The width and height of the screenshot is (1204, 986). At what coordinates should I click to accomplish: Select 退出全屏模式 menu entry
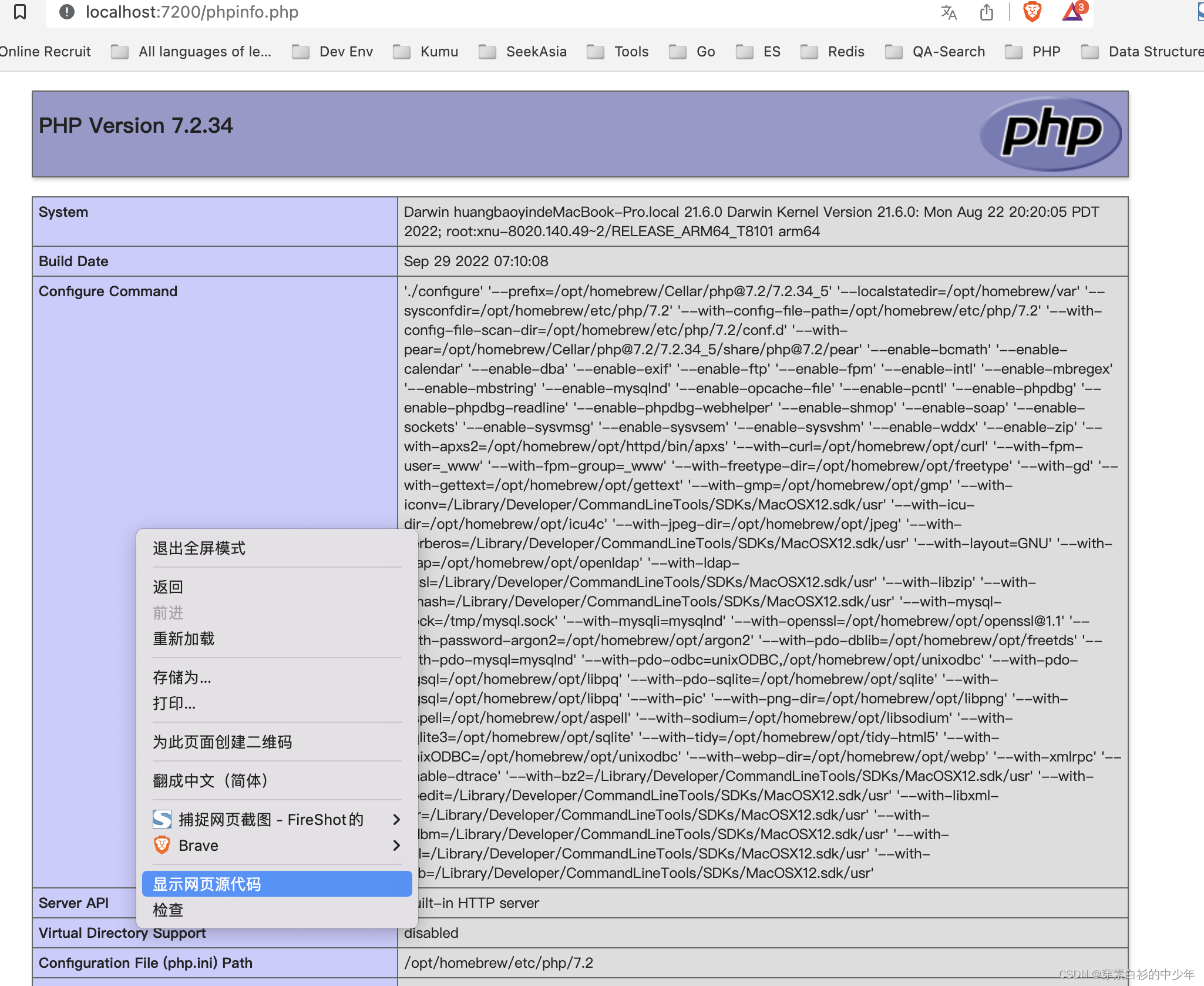coord(199,548)
